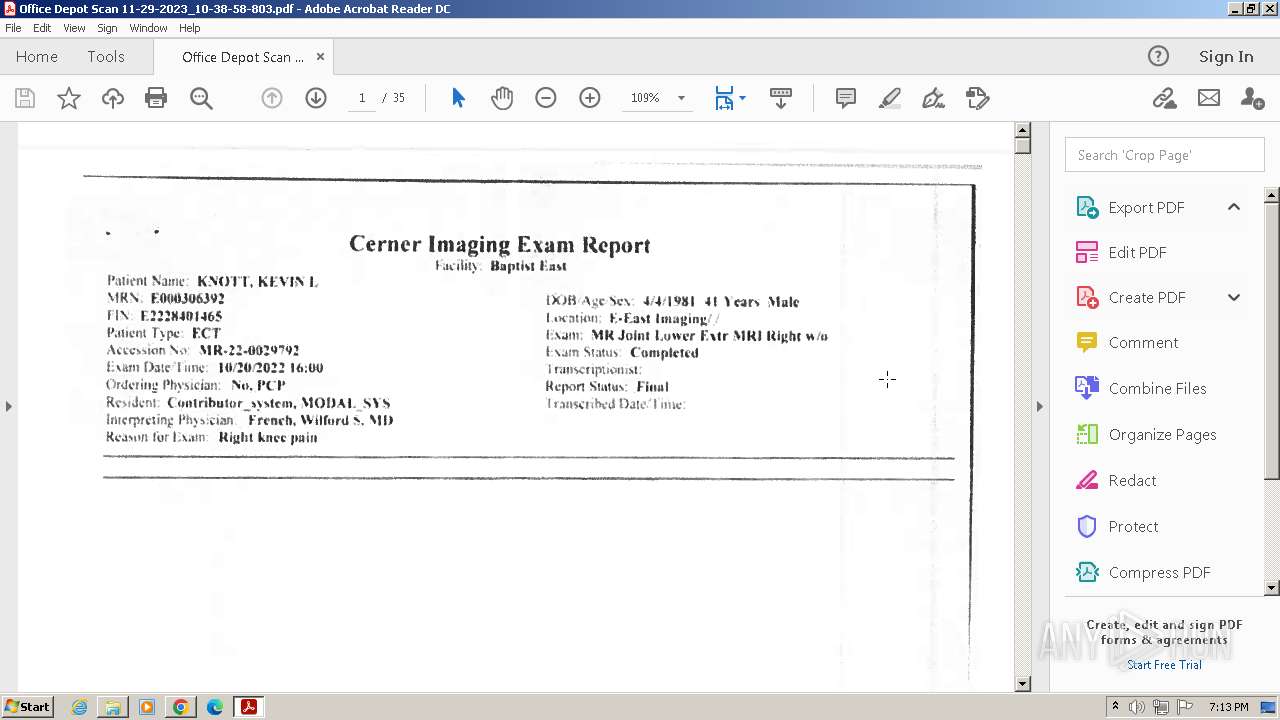Open the File menu

[13, 28]
